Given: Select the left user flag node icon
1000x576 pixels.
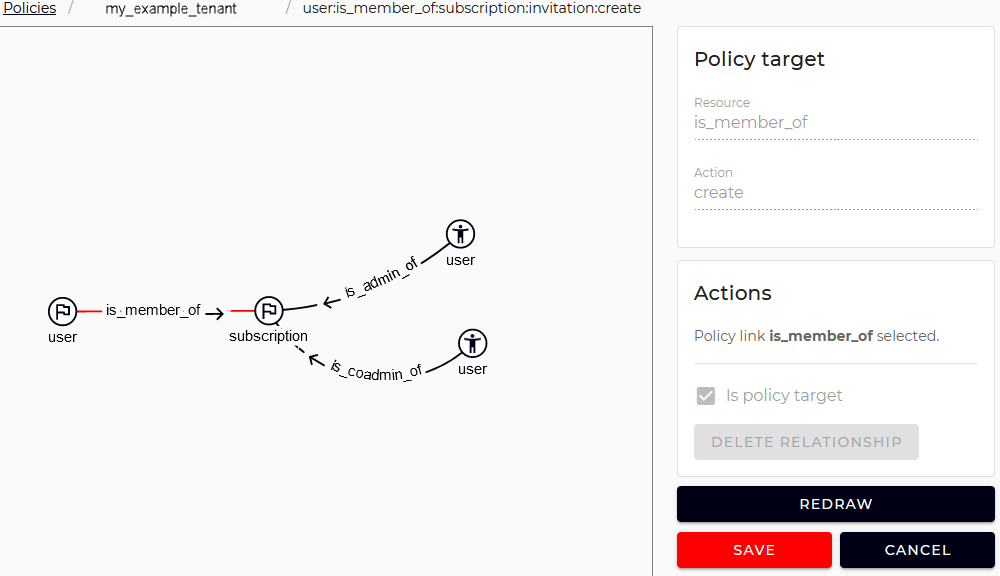Looking at the screenshot, I should click(x=62, y=311).
